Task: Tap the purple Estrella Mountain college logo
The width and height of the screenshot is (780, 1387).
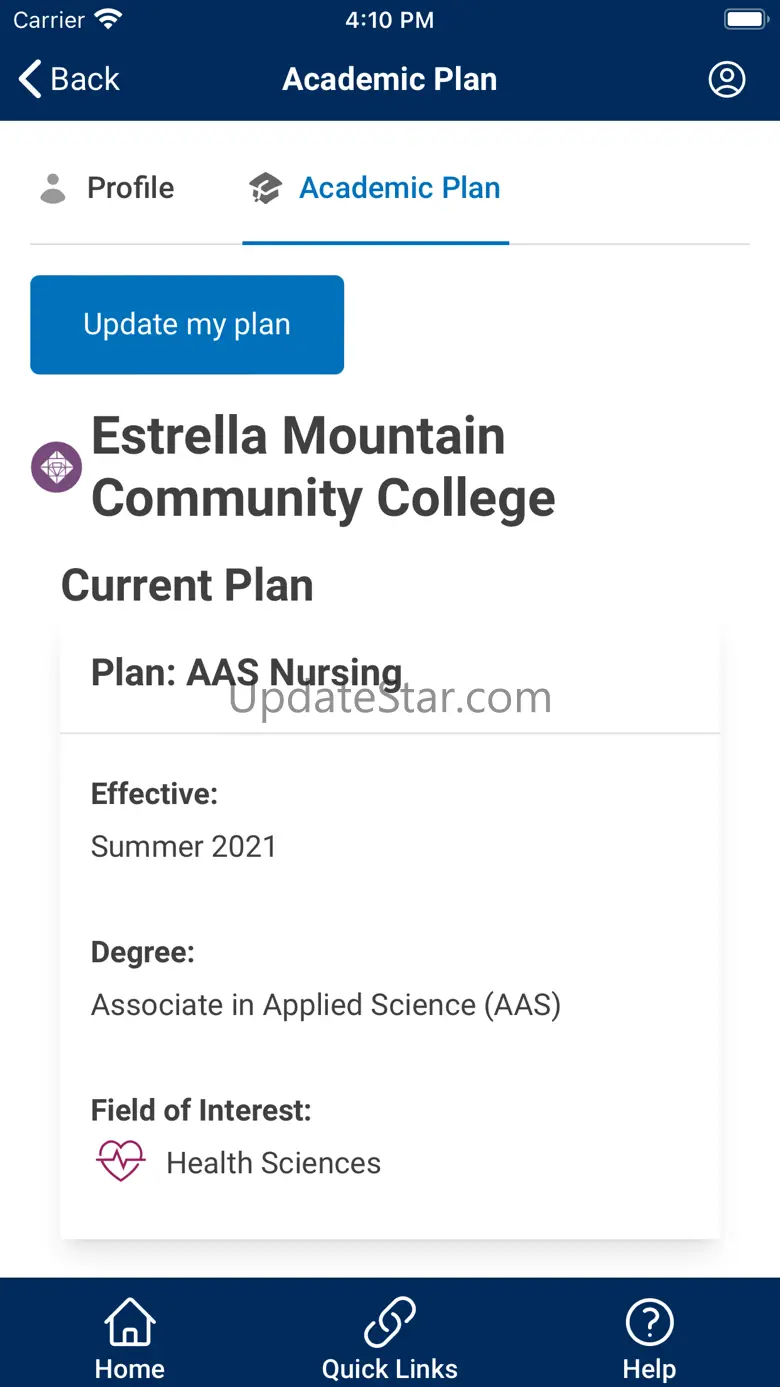Action: pos(56,467)
